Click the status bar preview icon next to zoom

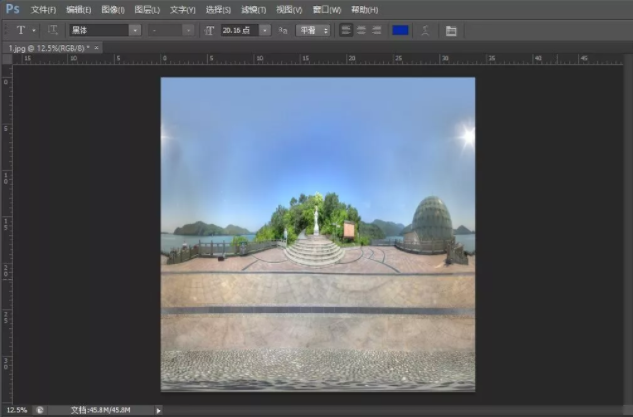point(40,410)
